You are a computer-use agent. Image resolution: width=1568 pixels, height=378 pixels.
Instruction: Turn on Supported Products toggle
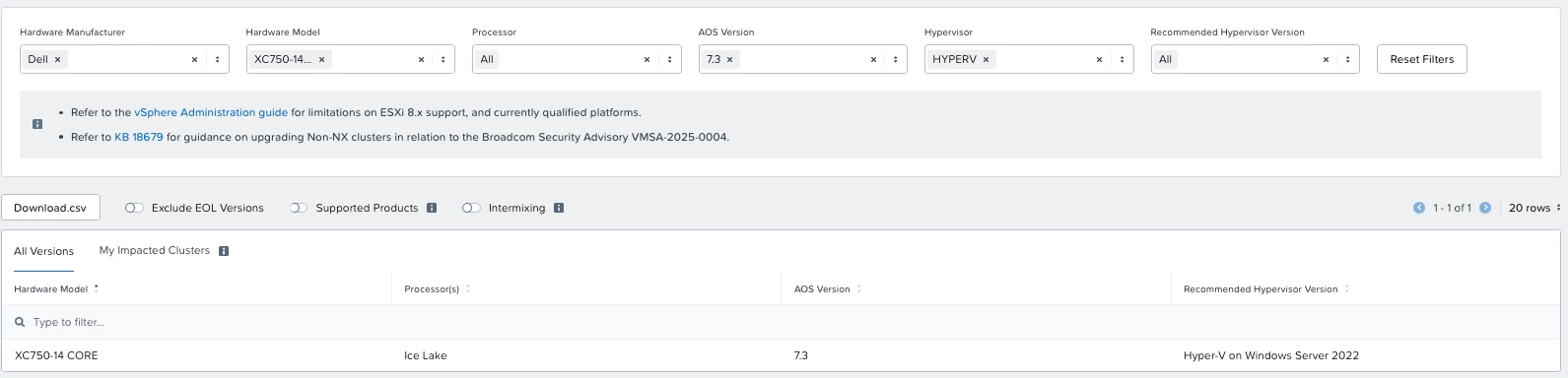click(299, 208)
